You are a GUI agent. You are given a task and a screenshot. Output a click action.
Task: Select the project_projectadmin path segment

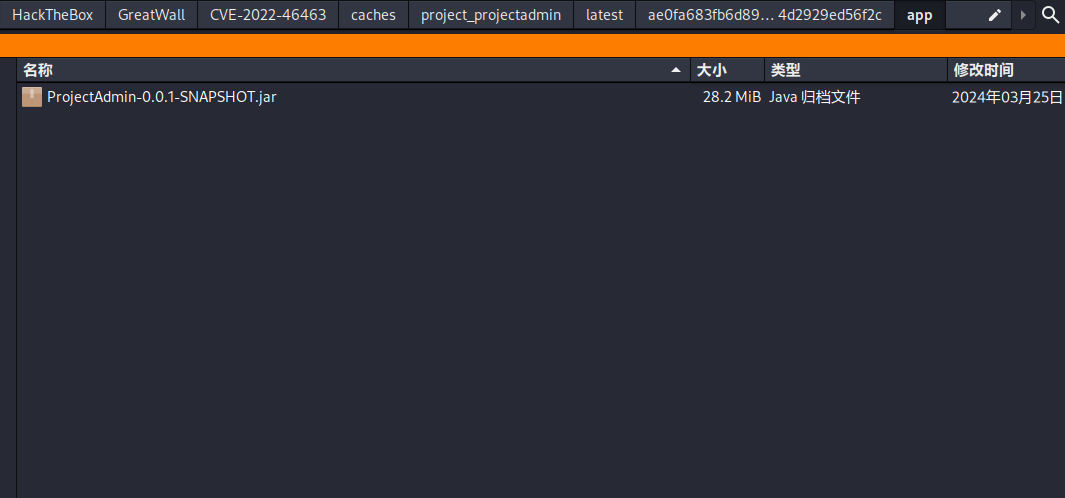491,15
